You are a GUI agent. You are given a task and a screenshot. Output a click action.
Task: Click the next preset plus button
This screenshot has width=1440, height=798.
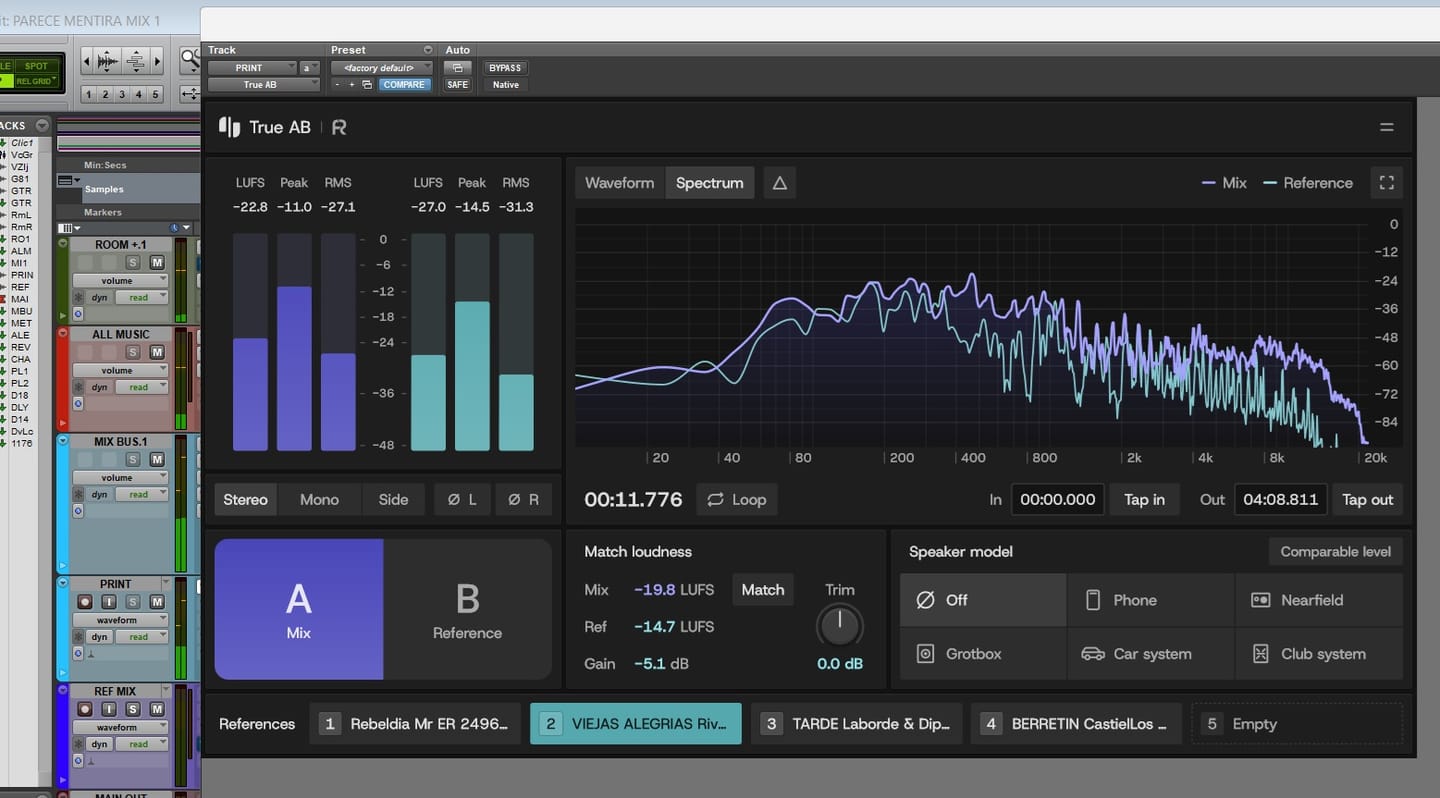(351, 85)
